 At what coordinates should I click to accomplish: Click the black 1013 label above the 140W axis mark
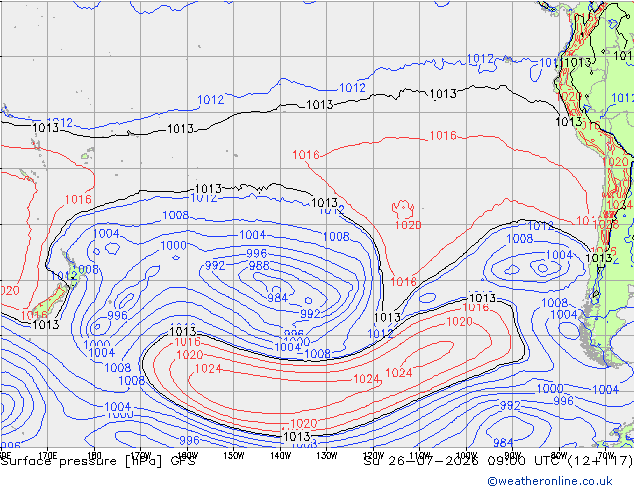pos(297,437)
